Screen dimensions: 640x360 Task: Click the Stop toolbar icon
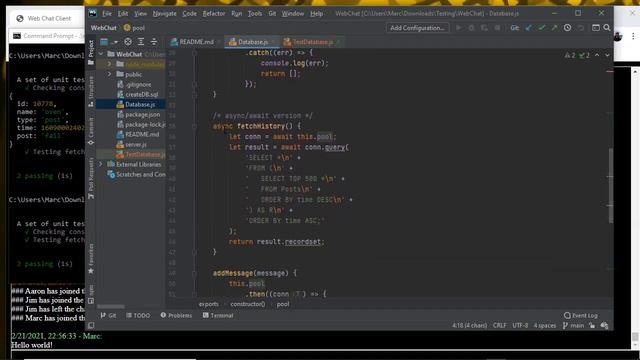497,28
